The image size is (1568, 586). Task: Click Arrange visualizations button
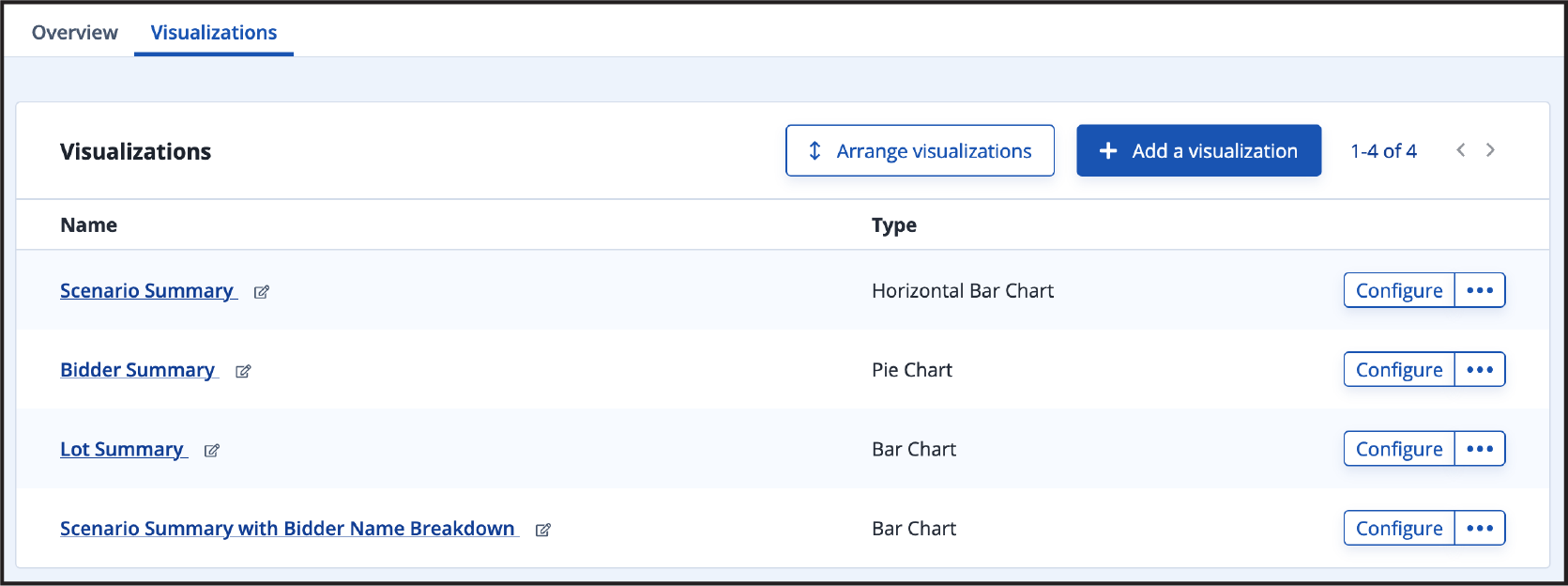click(920, 150)
